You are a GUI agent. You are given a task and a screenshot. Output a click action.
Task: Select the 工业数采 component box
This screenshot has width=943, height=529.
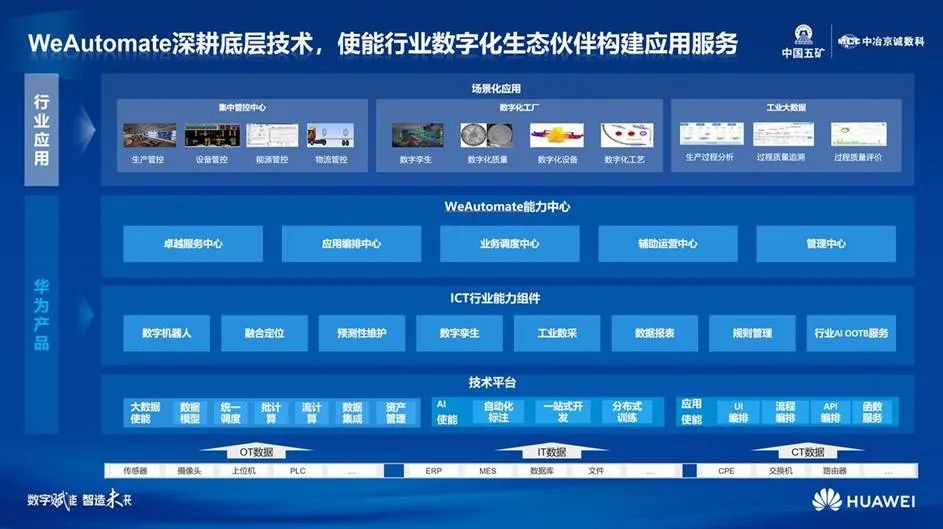(x=557, y=333)
